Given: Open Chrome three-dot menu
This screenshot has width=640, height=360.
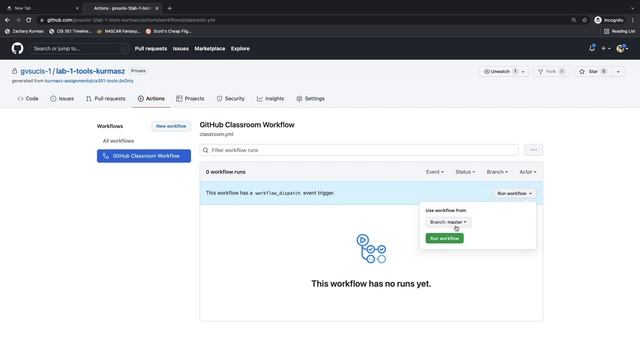Looking at the screenshot, I should click(633, 20).
